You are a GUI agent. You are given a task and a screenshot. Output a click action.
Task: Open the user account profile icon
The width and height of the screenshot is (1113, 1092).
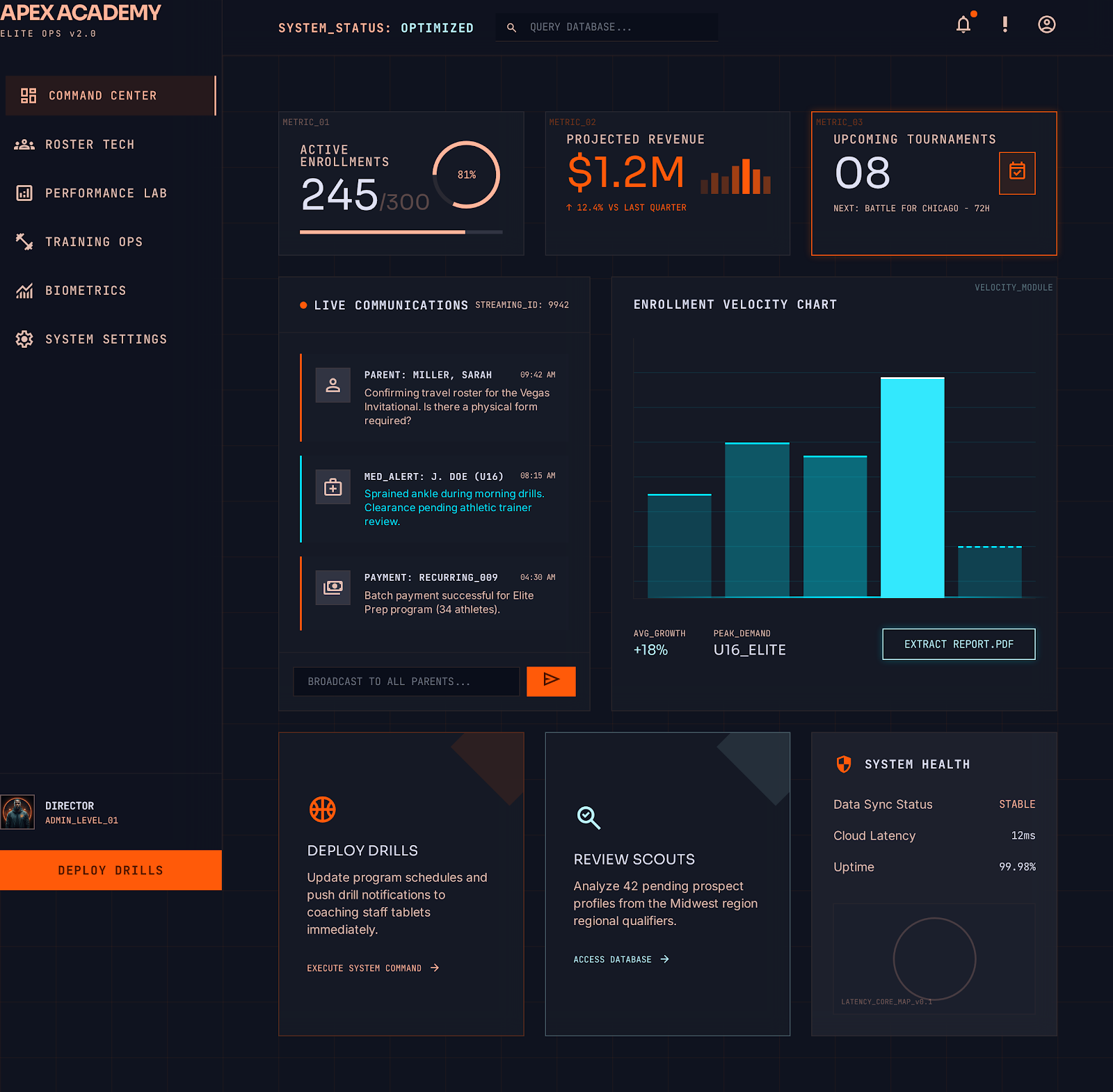[x=1047, y=25]
